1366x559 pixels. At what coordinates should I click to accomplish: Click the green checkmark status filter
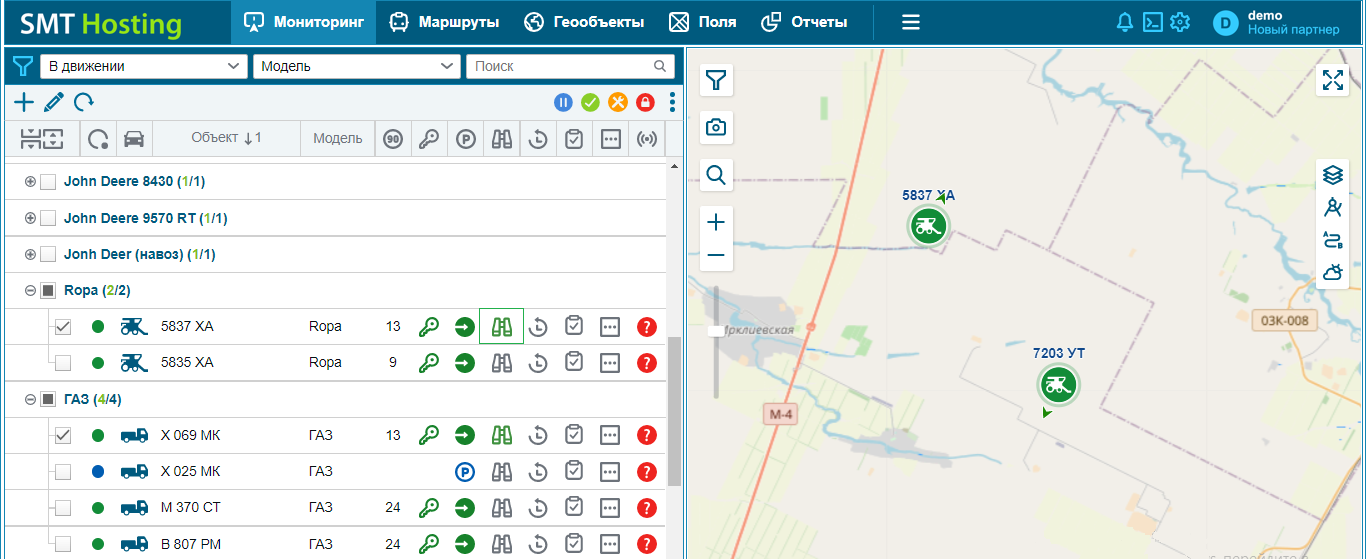tap(591, 102)
